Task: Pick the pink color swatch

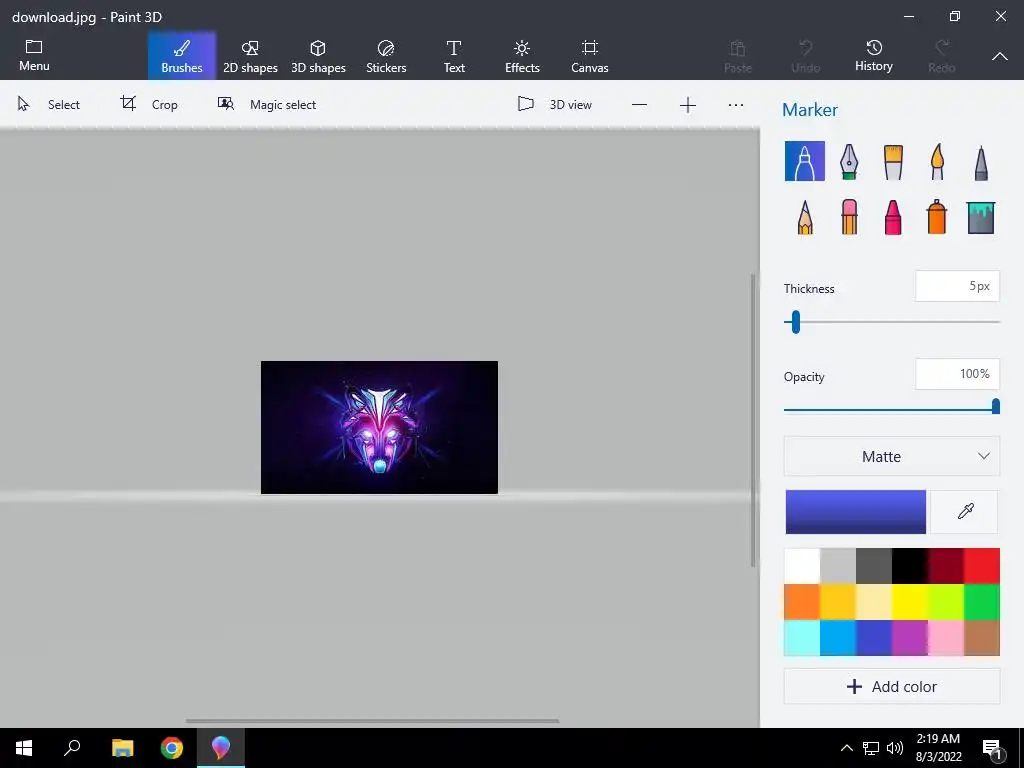Action: pos(946,638)
